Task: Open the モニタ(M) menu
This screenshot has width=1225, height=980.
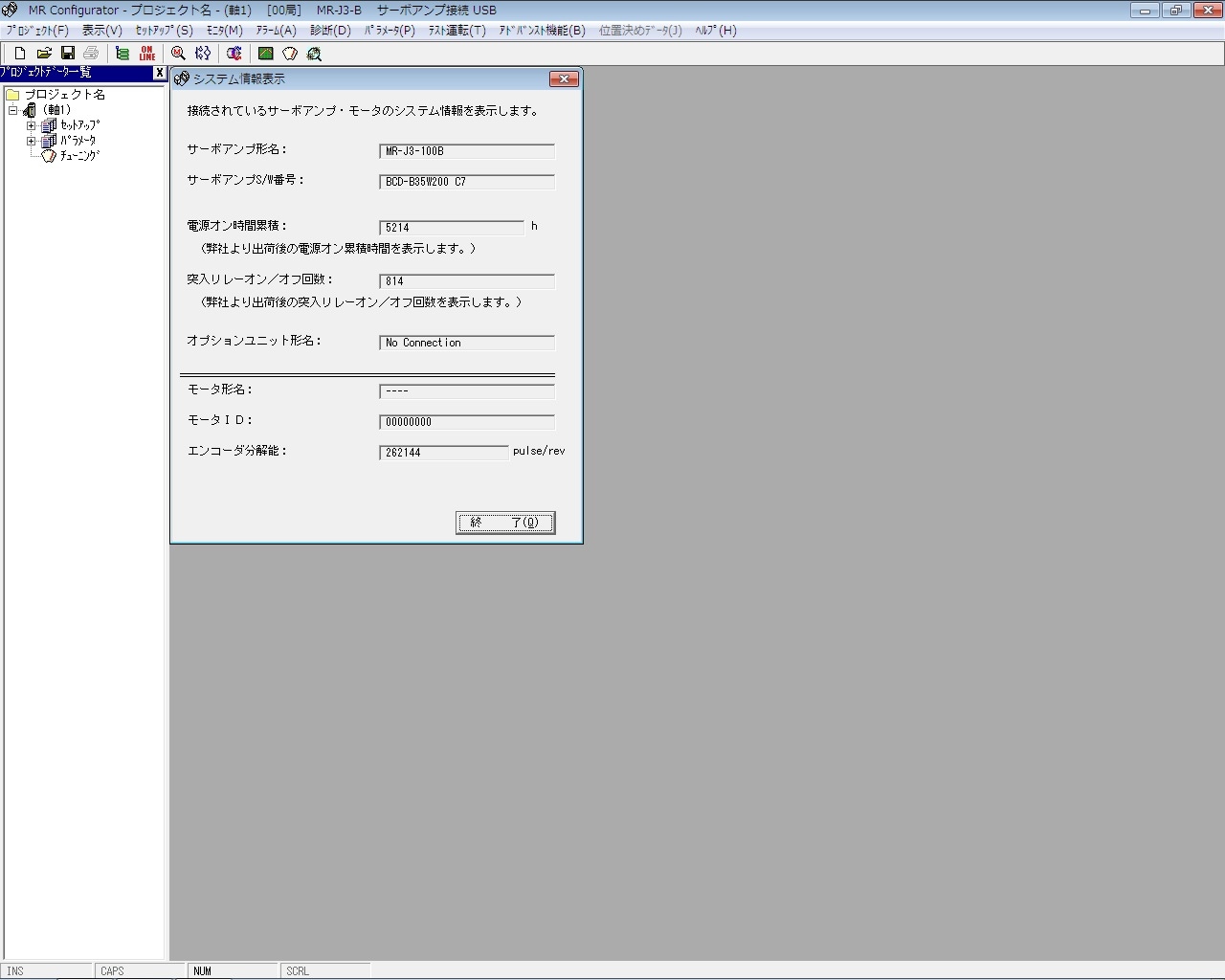Action: point(224,31)
